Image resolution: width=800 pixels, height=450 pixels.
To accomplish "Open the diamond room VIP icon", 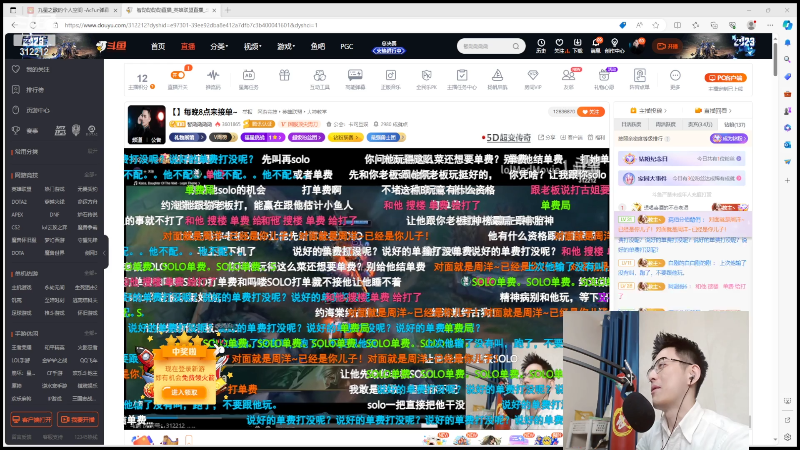I will point(533,76).
